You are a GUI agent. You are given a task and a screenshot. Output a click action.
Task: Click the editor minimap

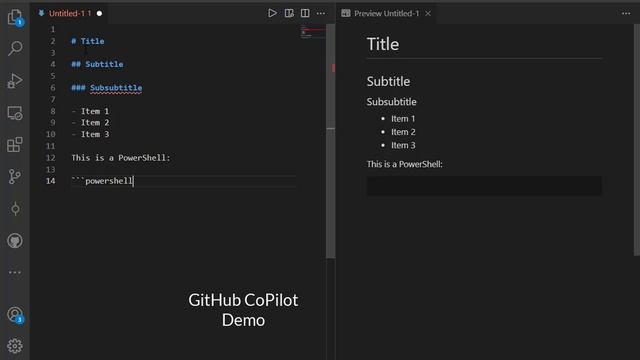313,32
